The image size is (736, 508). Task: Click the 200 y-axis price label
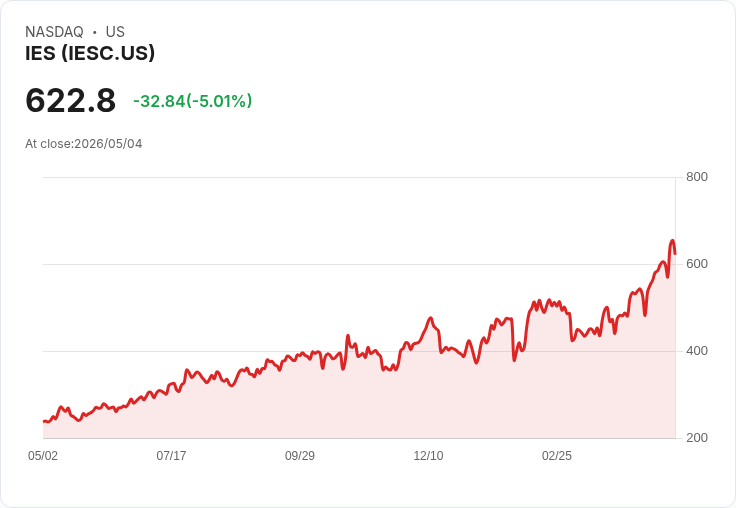[x=697, y=438]
